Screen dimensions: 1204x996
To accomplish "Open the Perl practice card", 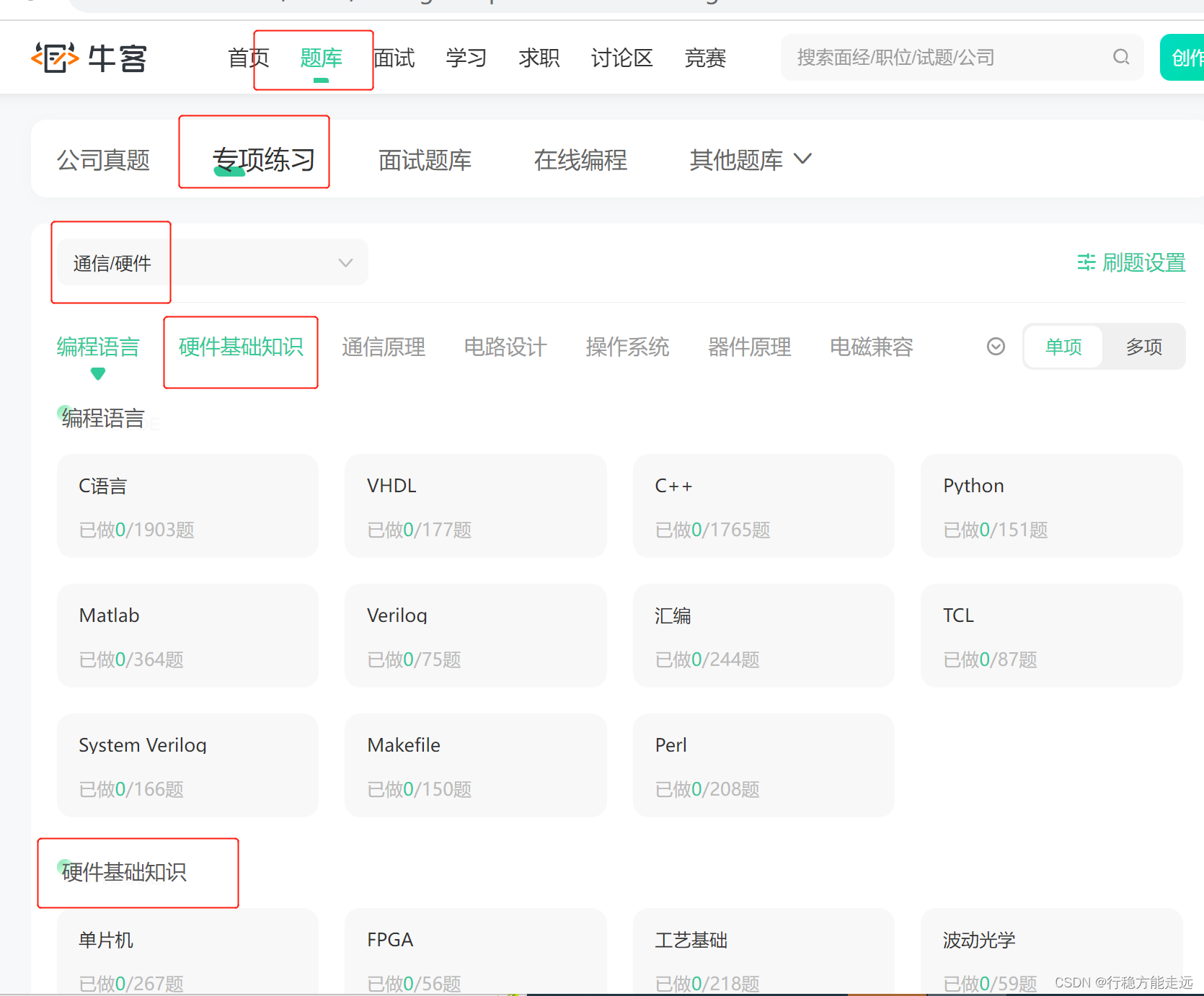I will (763, 765).
